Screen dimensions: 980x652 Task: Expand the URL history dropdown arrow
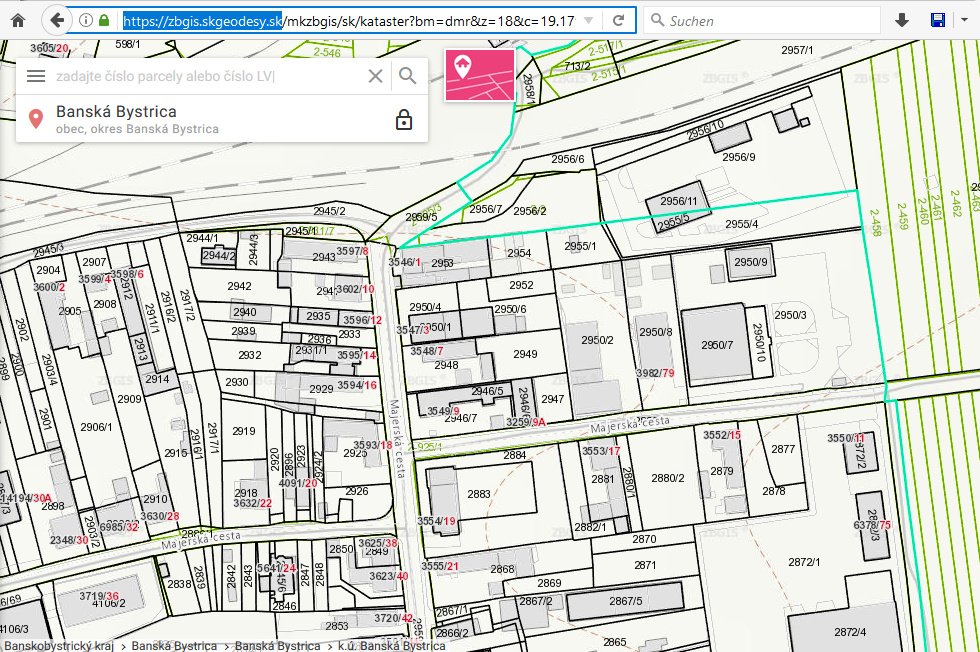[x=588, y=20]
